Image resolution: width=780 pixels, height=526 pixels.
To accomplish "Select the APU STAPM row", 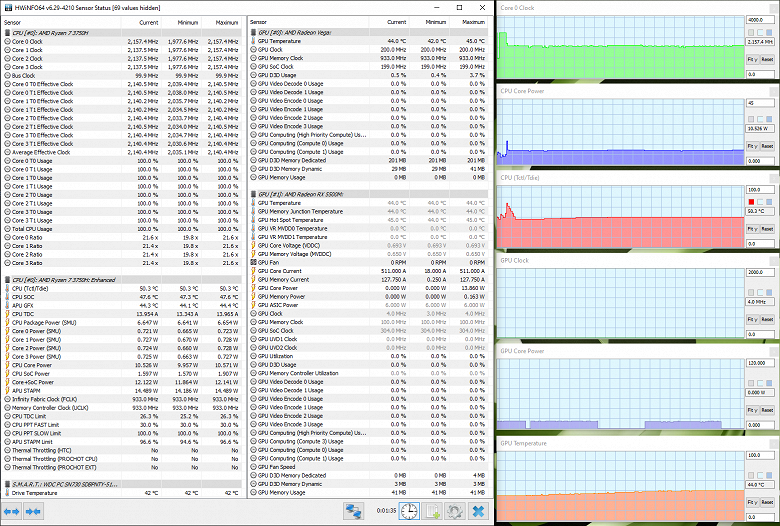I will (122, 391).
